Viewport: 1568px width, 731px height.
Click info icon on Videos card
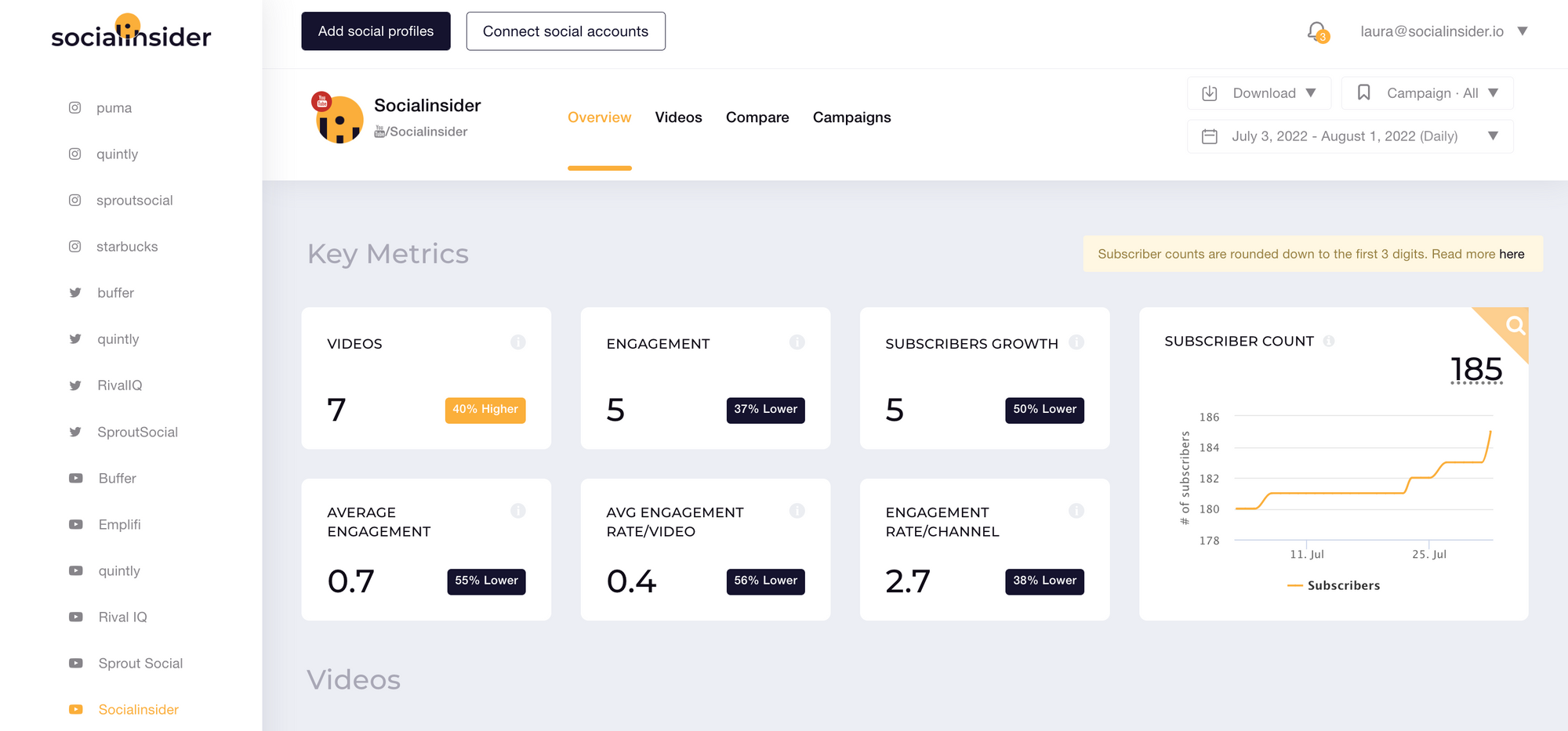(x=518, y=342)
